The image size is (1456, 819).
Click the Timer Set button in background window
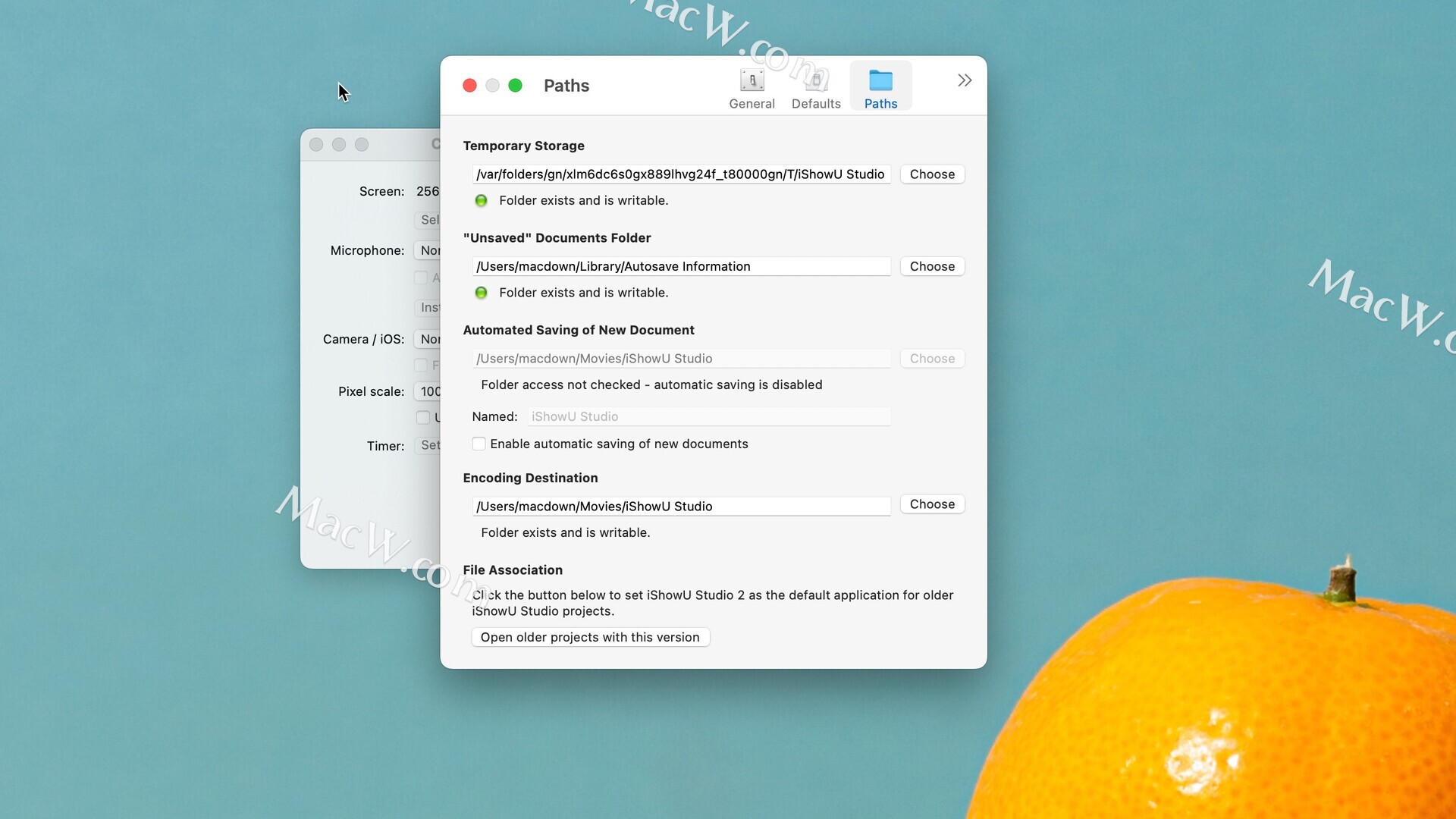point(428,445)
